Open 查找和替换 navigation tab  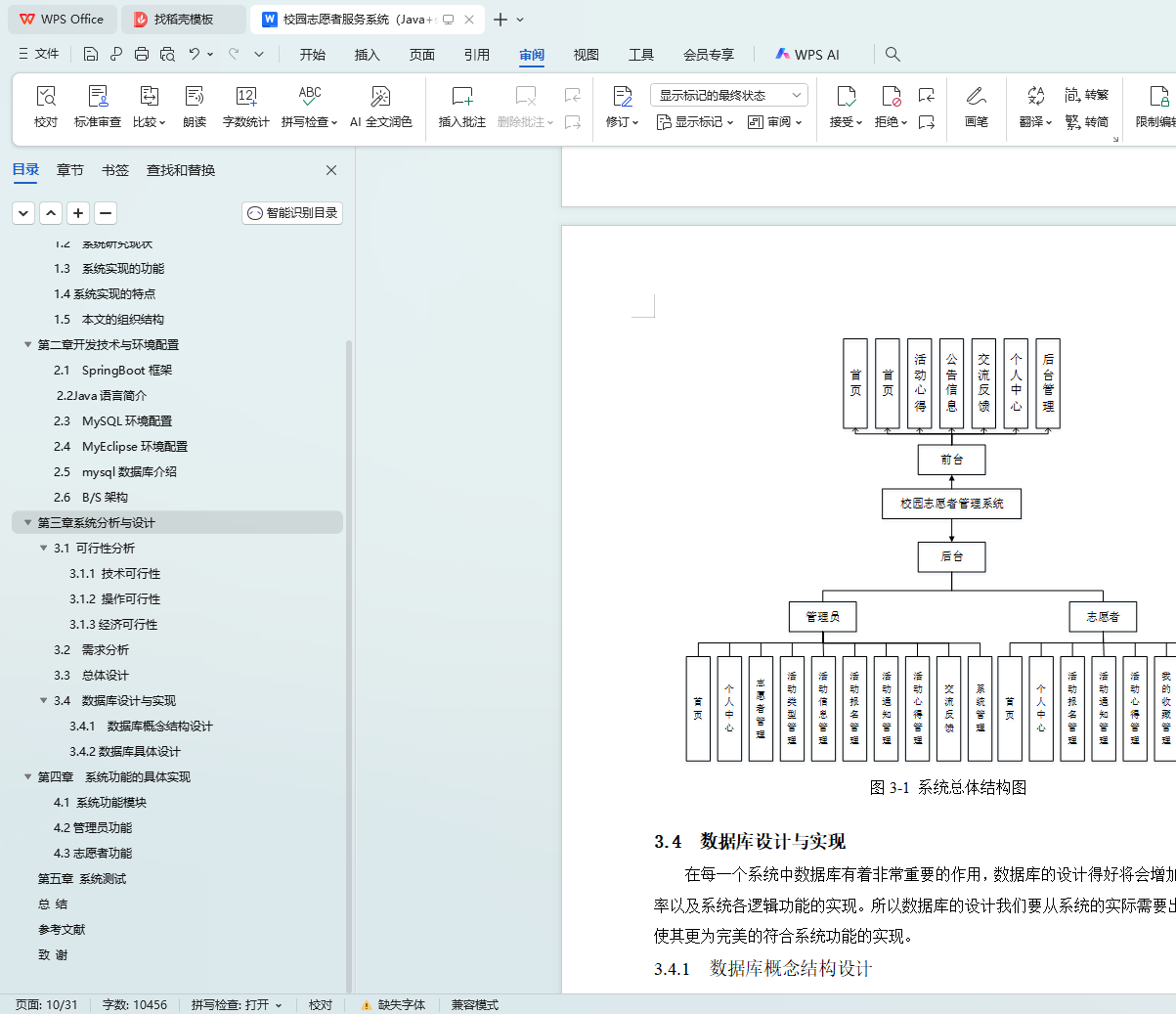click(x=181, y=170)
